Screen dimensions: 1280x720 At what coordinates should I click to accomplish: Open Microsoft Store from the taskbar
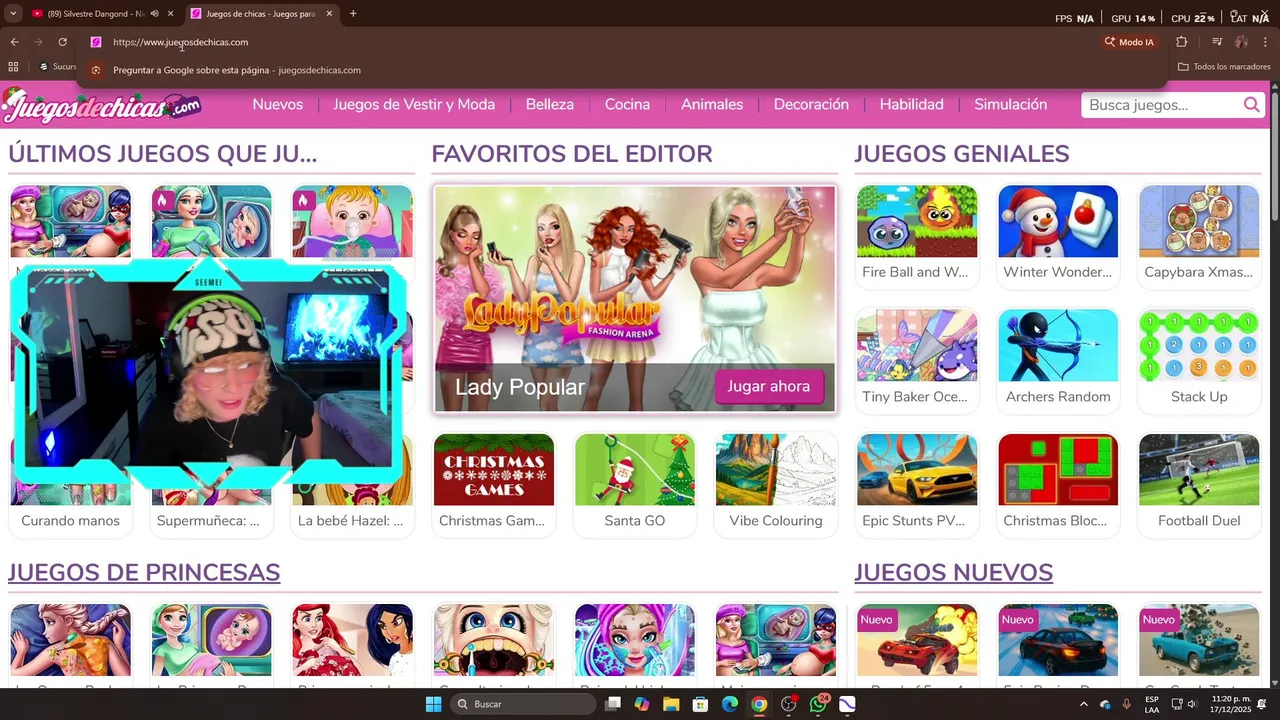click(x=701, y=704)
